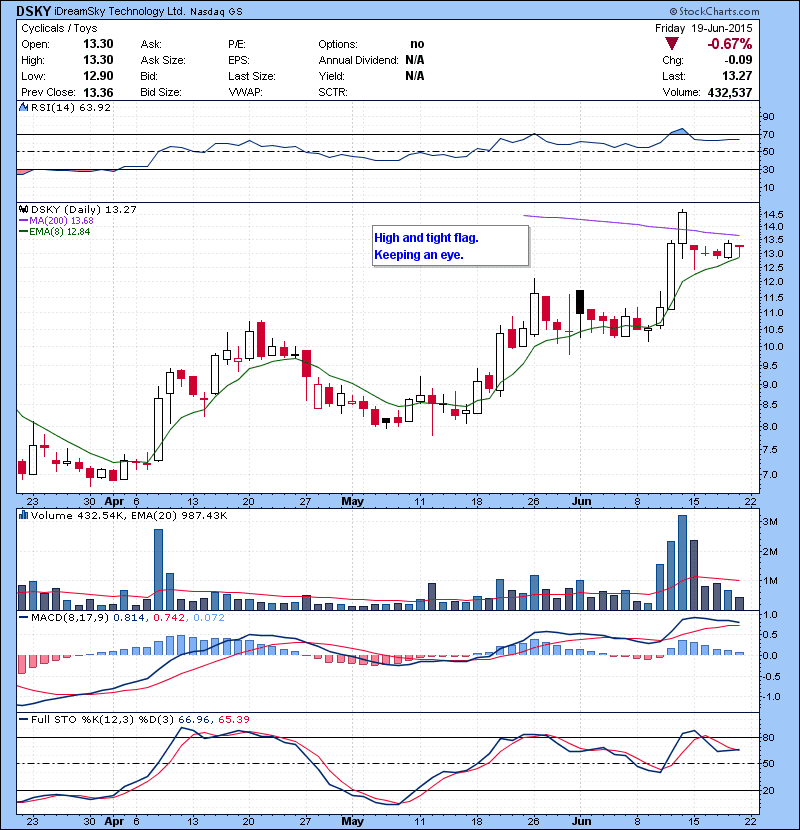The image size is (800, 830).
Task: Click the stochastic %D value 65.39
Action: pos(234,719)
